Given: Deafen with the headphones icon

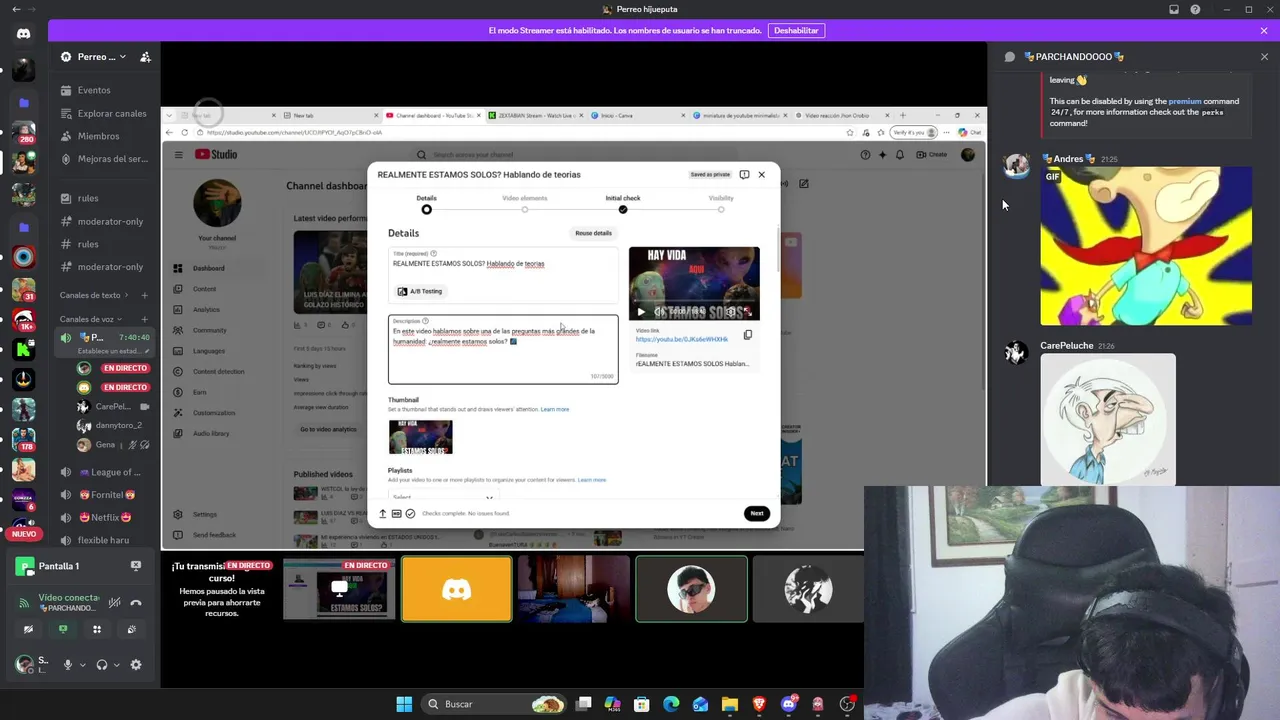Looking at the screenshot, I should point(102,665).
